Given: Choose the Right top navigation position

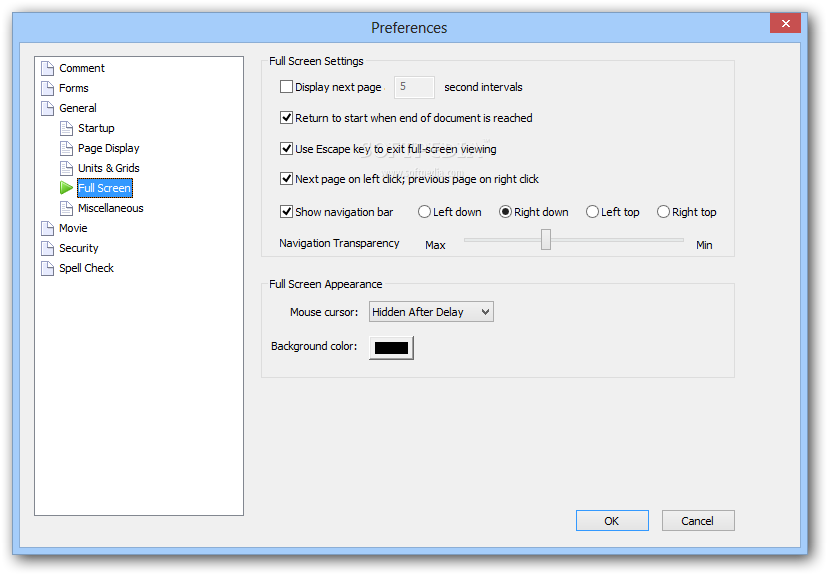Looking at the screenshot, I should tap(663, 212).
